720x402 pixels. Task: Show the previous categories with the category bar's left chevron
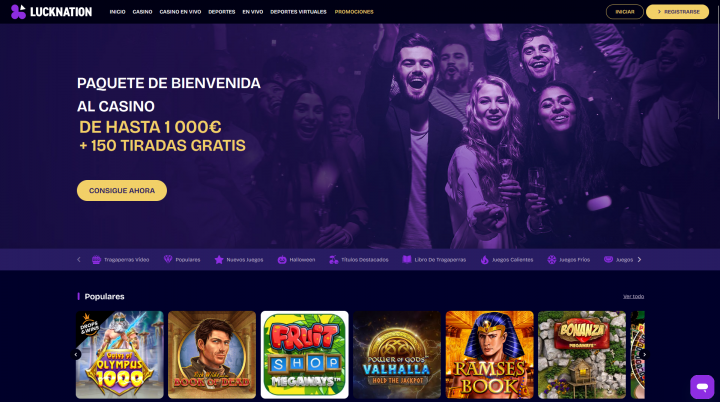[x=79, y=260]
